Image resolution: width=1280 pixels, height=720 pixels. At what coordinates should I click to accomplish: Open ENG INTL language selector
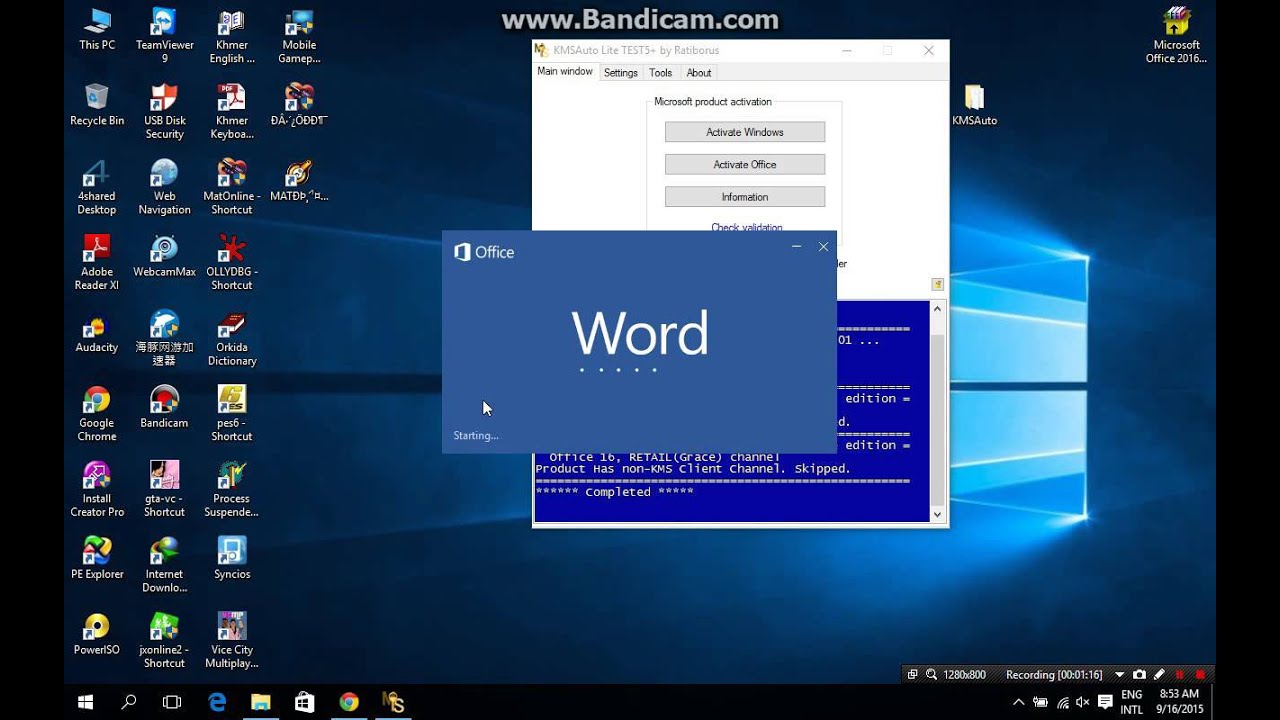1132,702
